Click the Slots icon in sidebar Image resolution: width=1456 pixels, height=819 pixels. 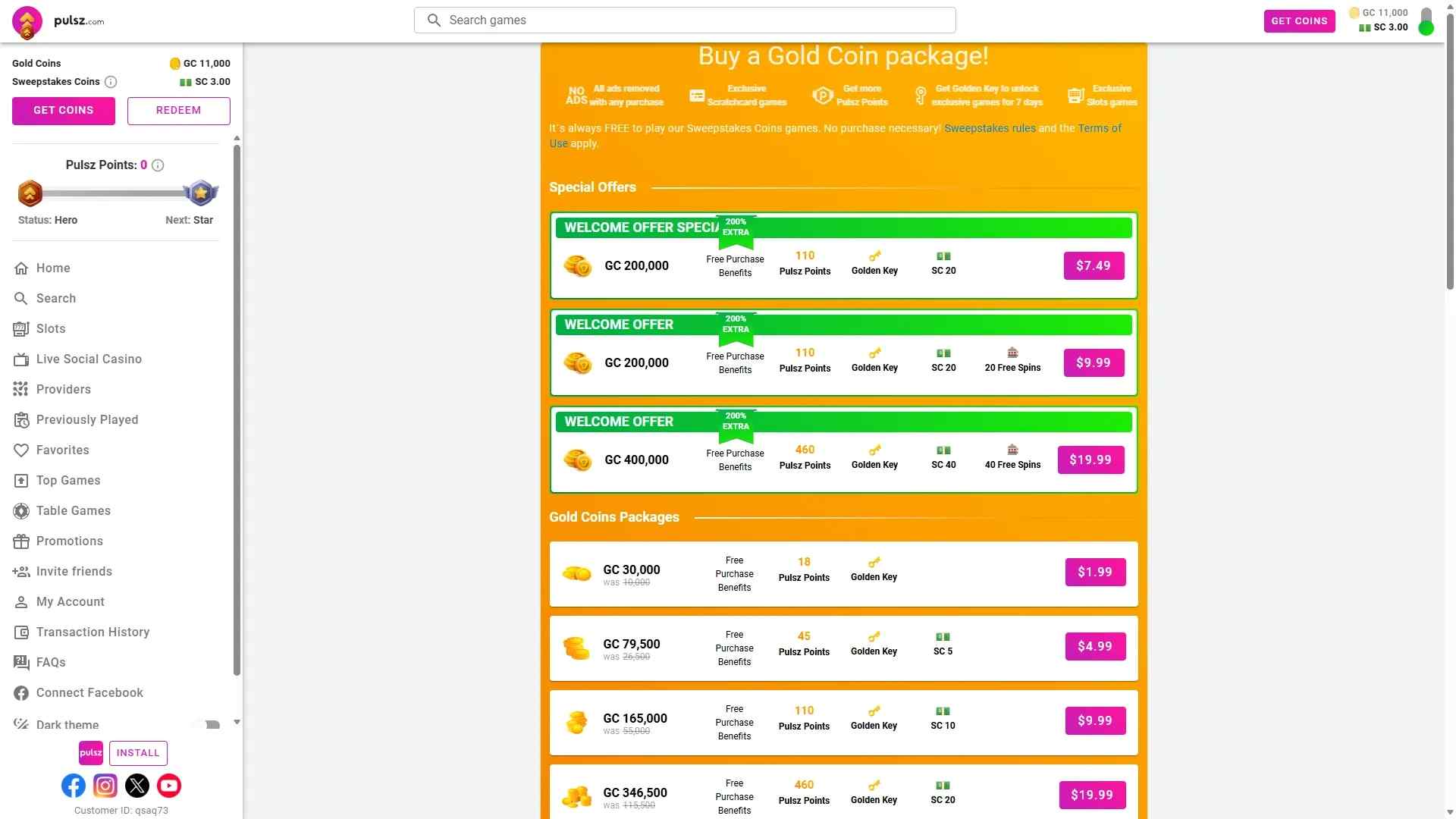21,329
